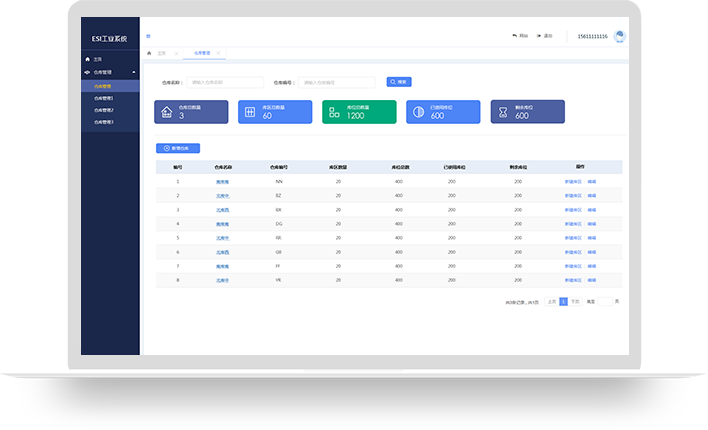Focus the warehouse code input field
The image size is (708, 430).
[x=336, y=82]
